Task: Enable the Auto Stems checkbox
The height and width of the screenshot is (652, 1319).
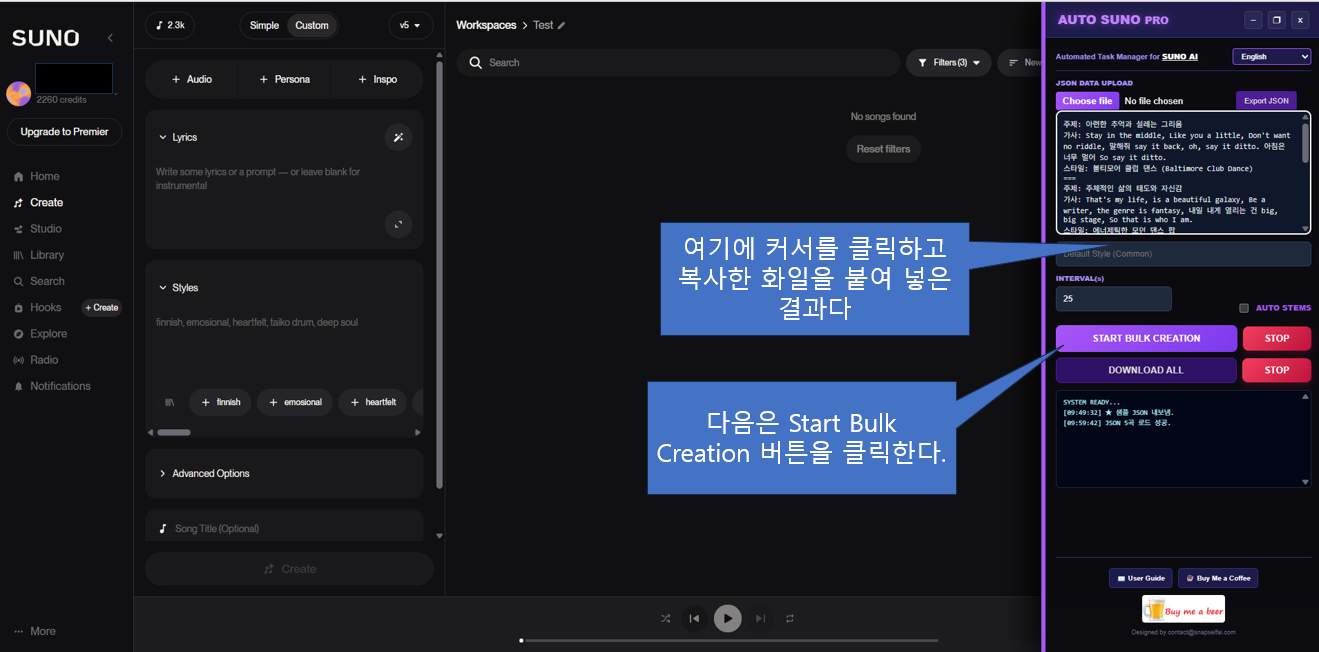Action: pyautogui.click(x=1244, y=308)
